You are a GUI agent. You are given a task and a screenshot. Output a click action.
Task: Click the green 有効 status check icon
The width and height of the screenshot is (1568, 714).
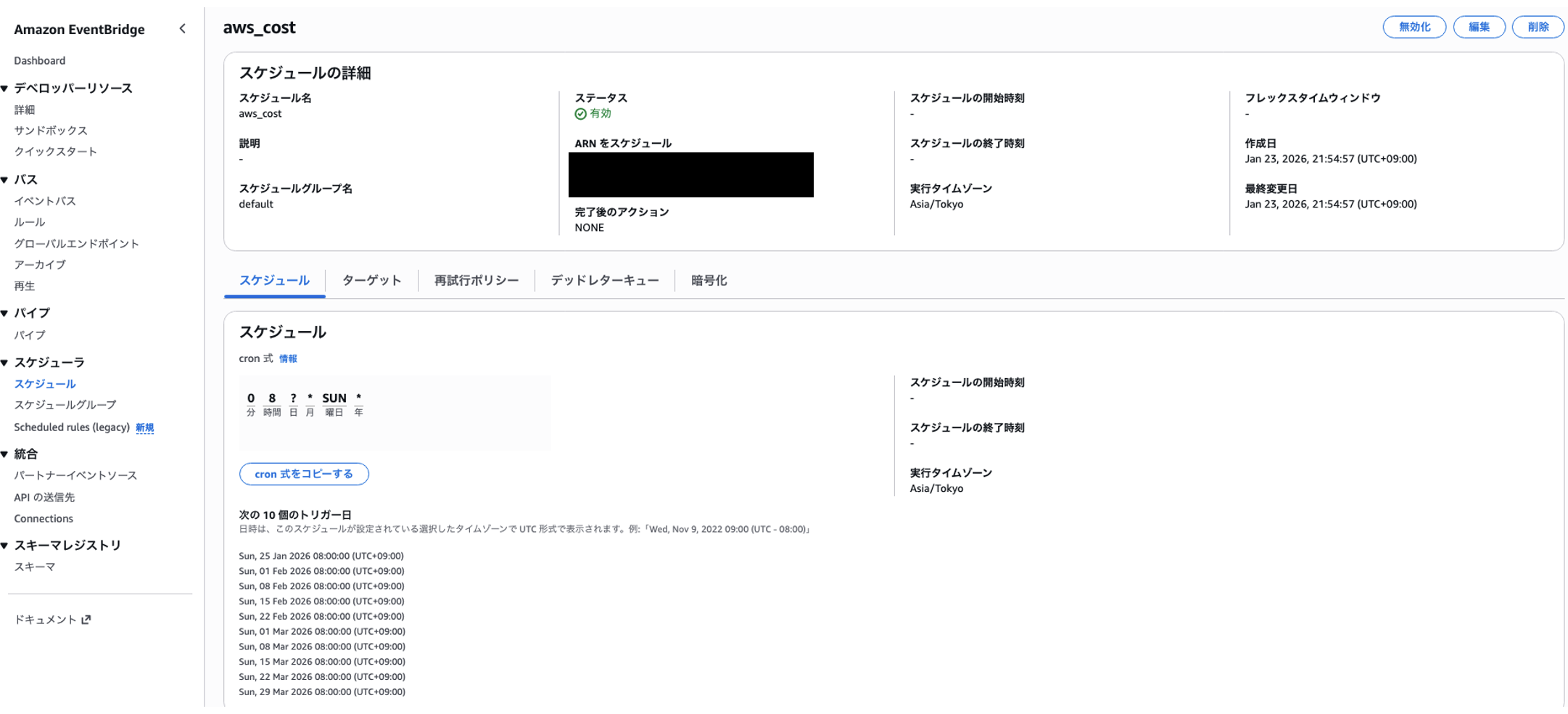pos(580,114)
